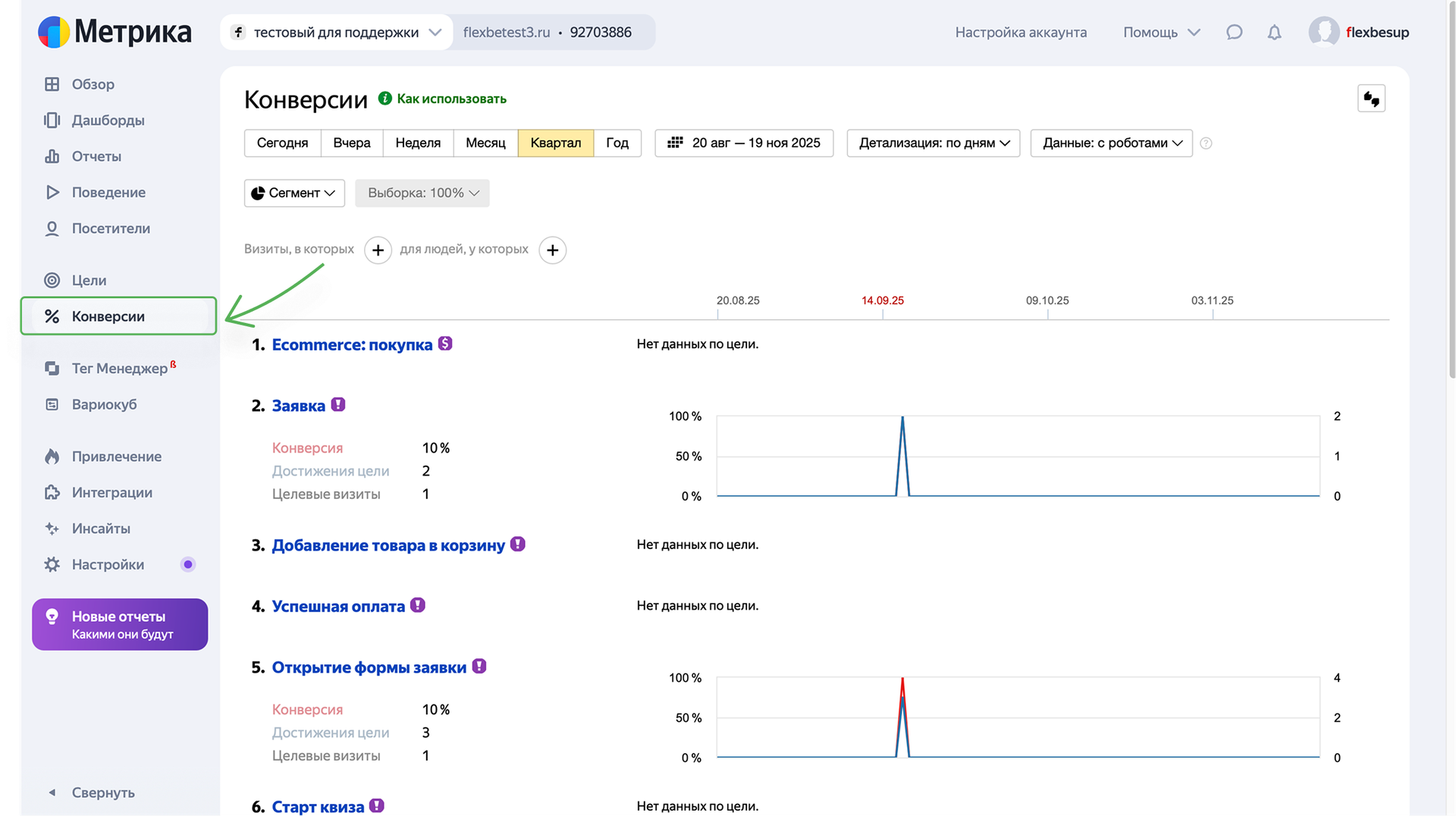The width and height of the screenshot is (1456, 816).
Task: Expand the Детализация: по дням dropdown
Action: [934, 143]
